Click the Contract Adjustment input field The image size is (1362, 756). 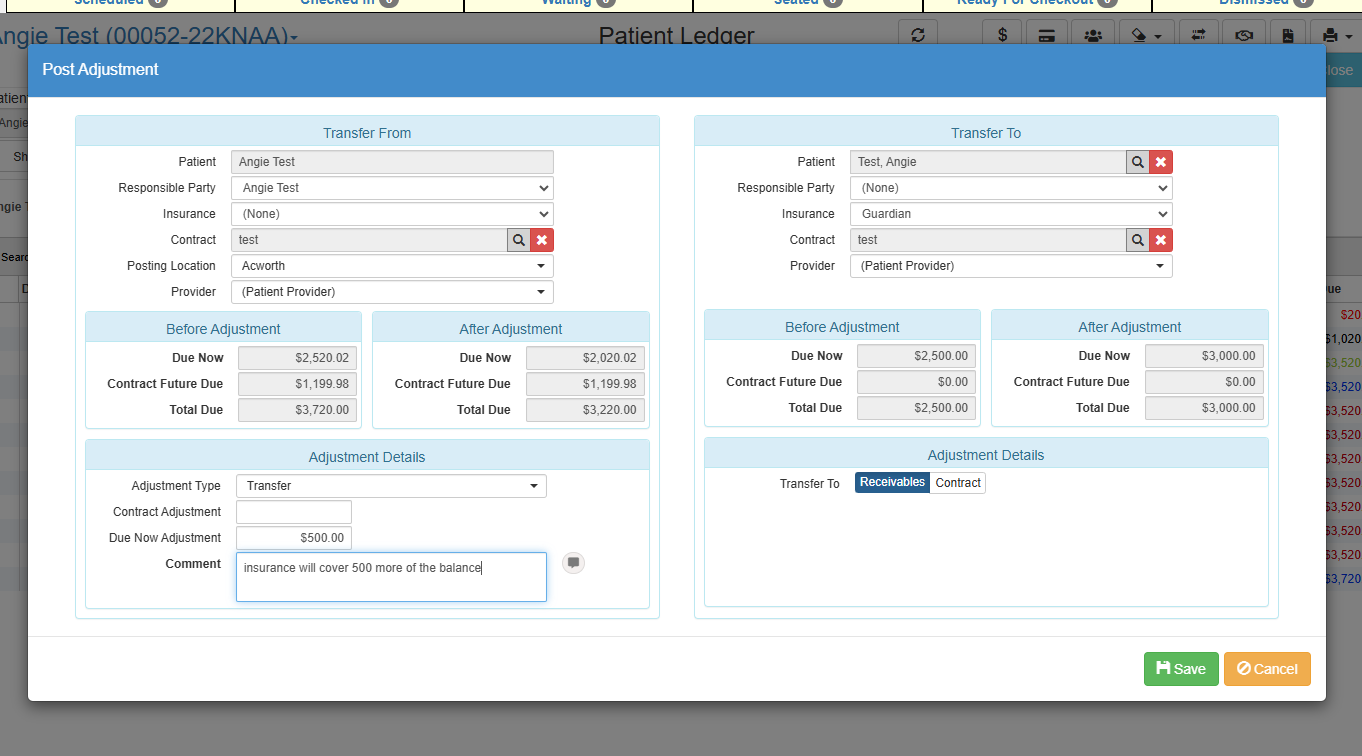pos(294,512)
